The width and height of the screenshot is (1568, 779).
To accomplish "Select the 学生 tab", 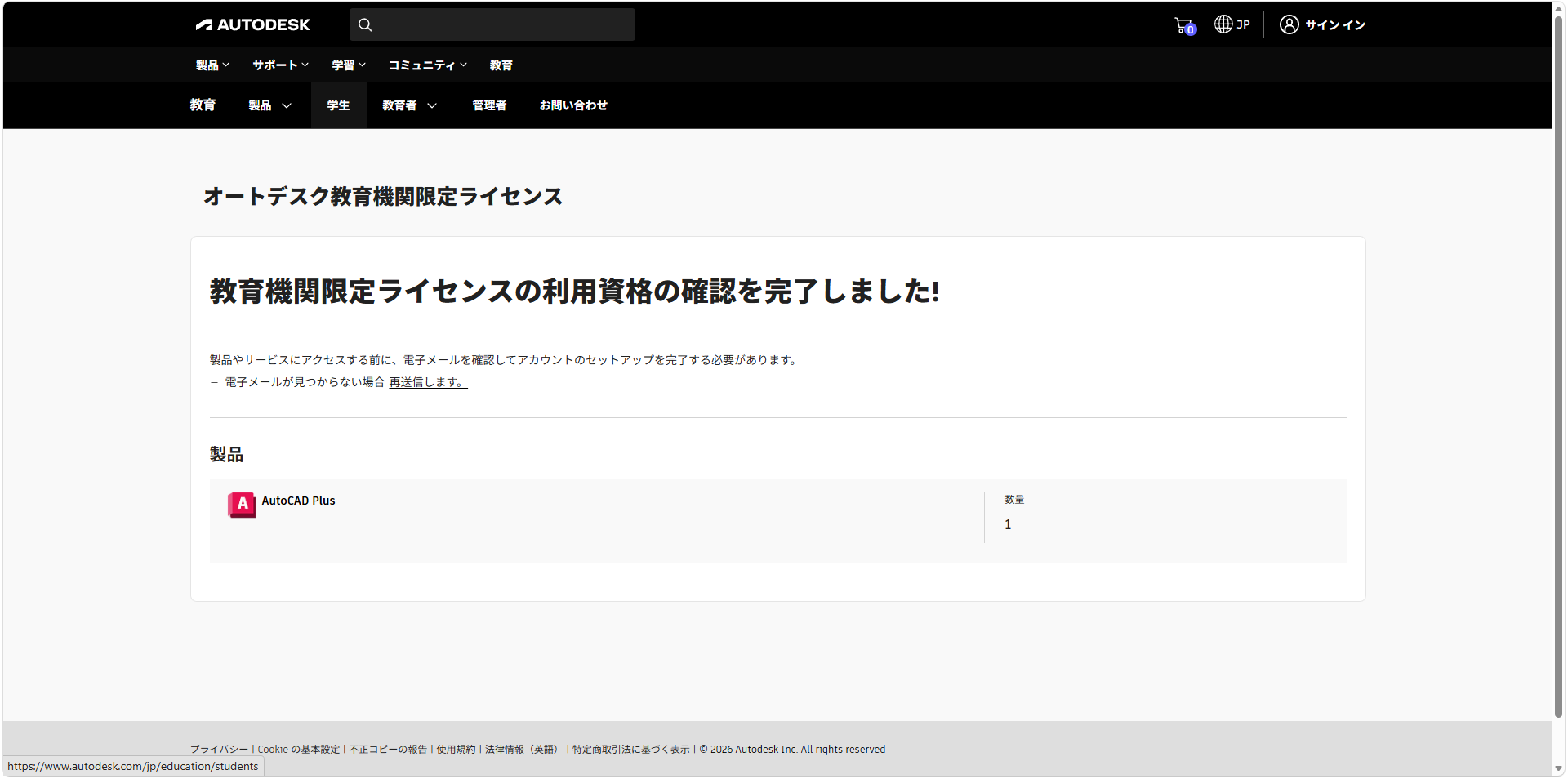I will pyautogui.click(x=338, y=105).
